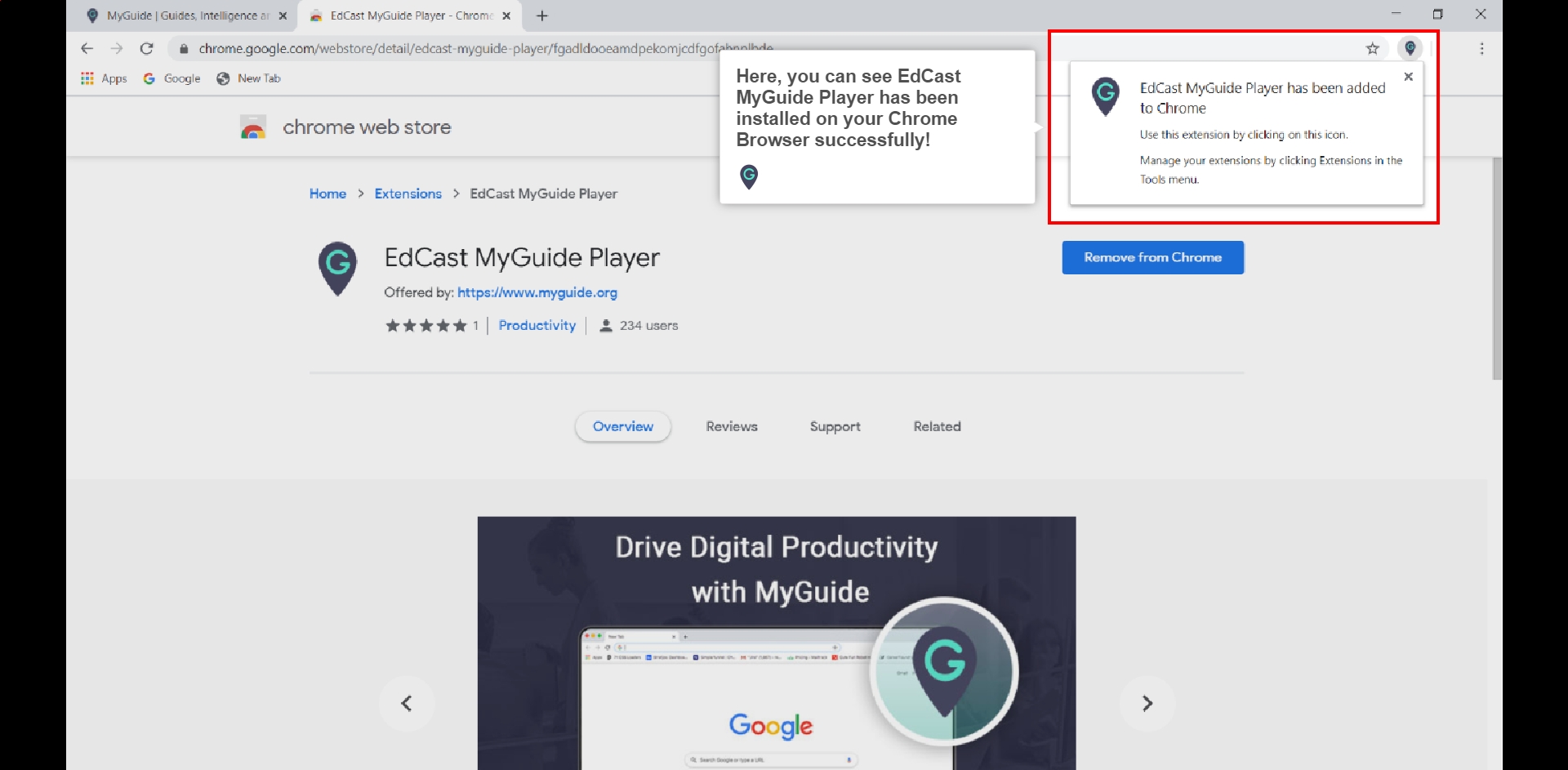Image resolution: width=1568 pixels, height=770 pixels.
Task: Open the Google bookmark
Action: click(171, 78)
